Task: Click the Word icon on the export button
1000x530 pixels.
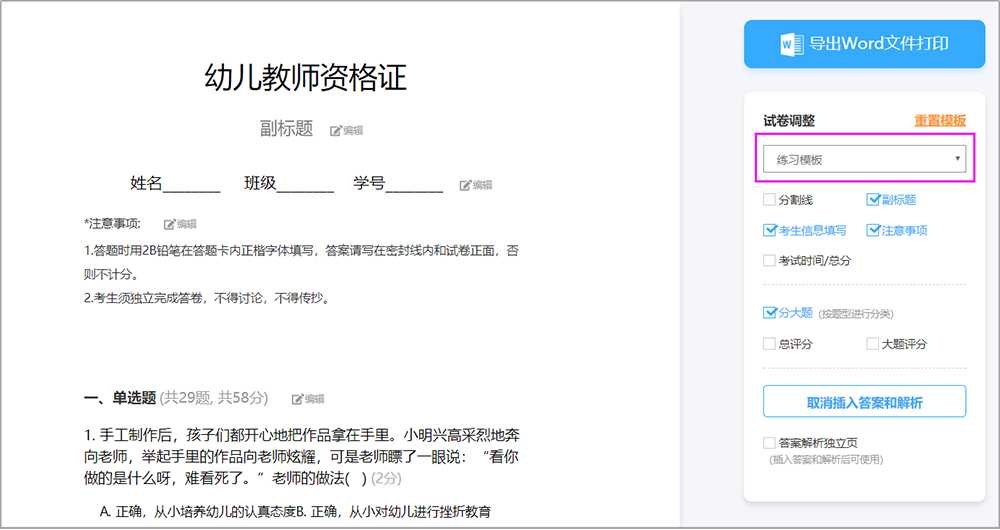Action: tap(792, 44)
